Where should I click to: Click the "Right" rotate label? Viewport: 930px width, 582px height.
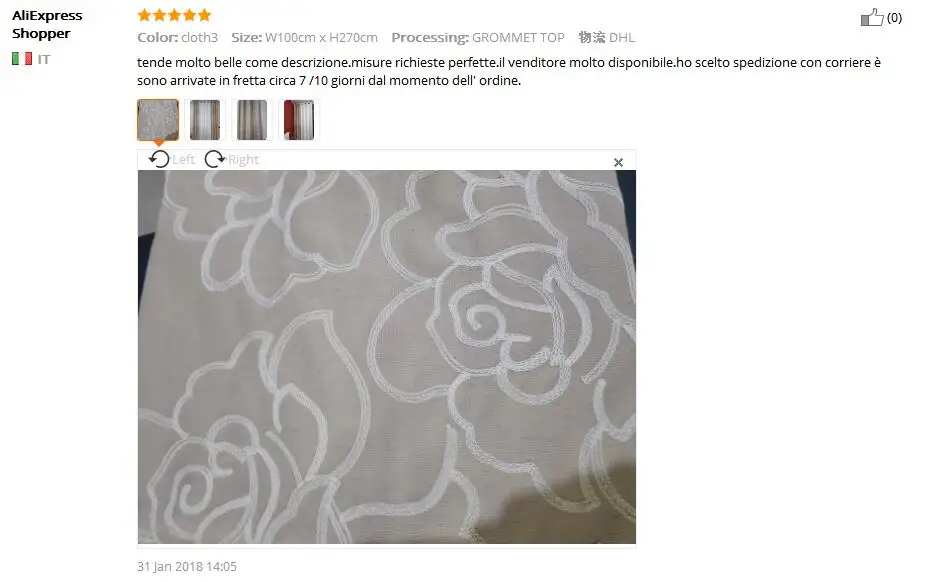click(243, 160)
